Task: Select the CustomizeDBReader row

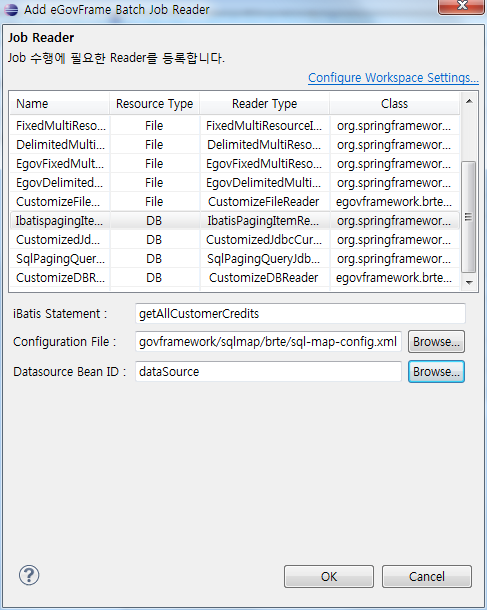Action: coord(235,278)
